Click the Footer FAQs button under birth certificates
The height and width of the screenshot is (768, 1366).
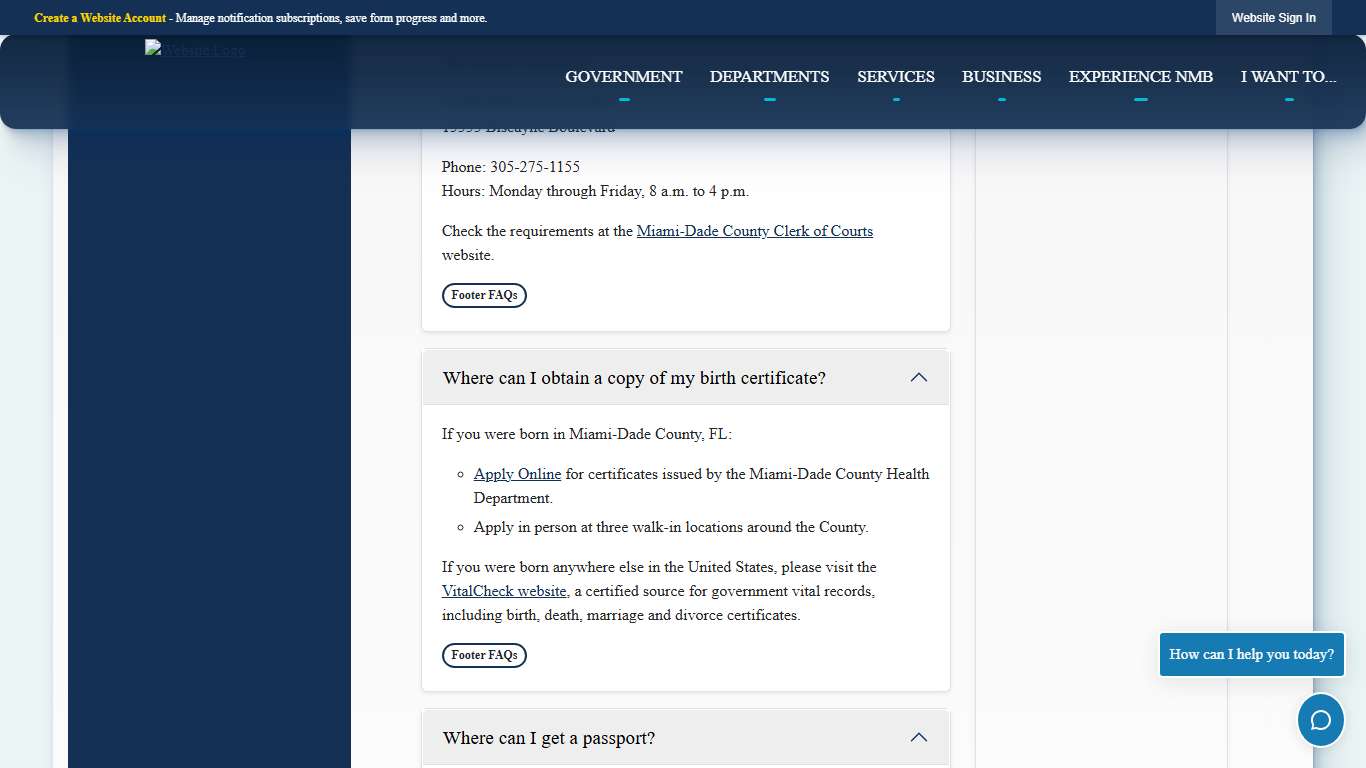tap(484, 655)
